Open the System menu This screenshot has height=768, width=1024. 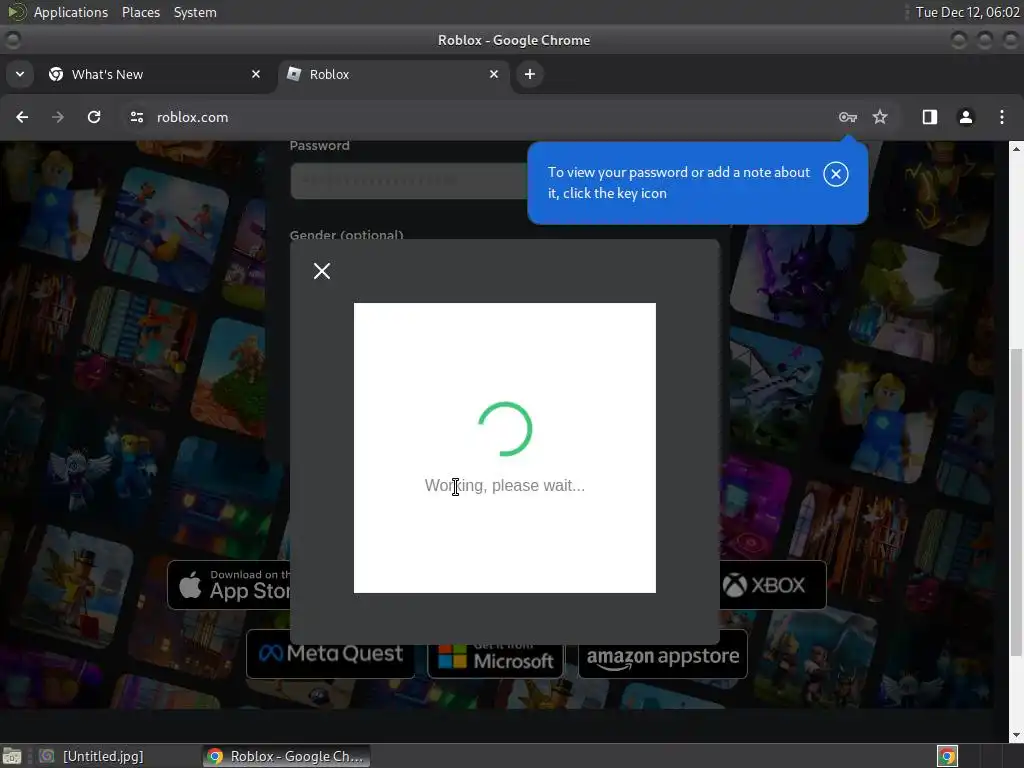195,12
